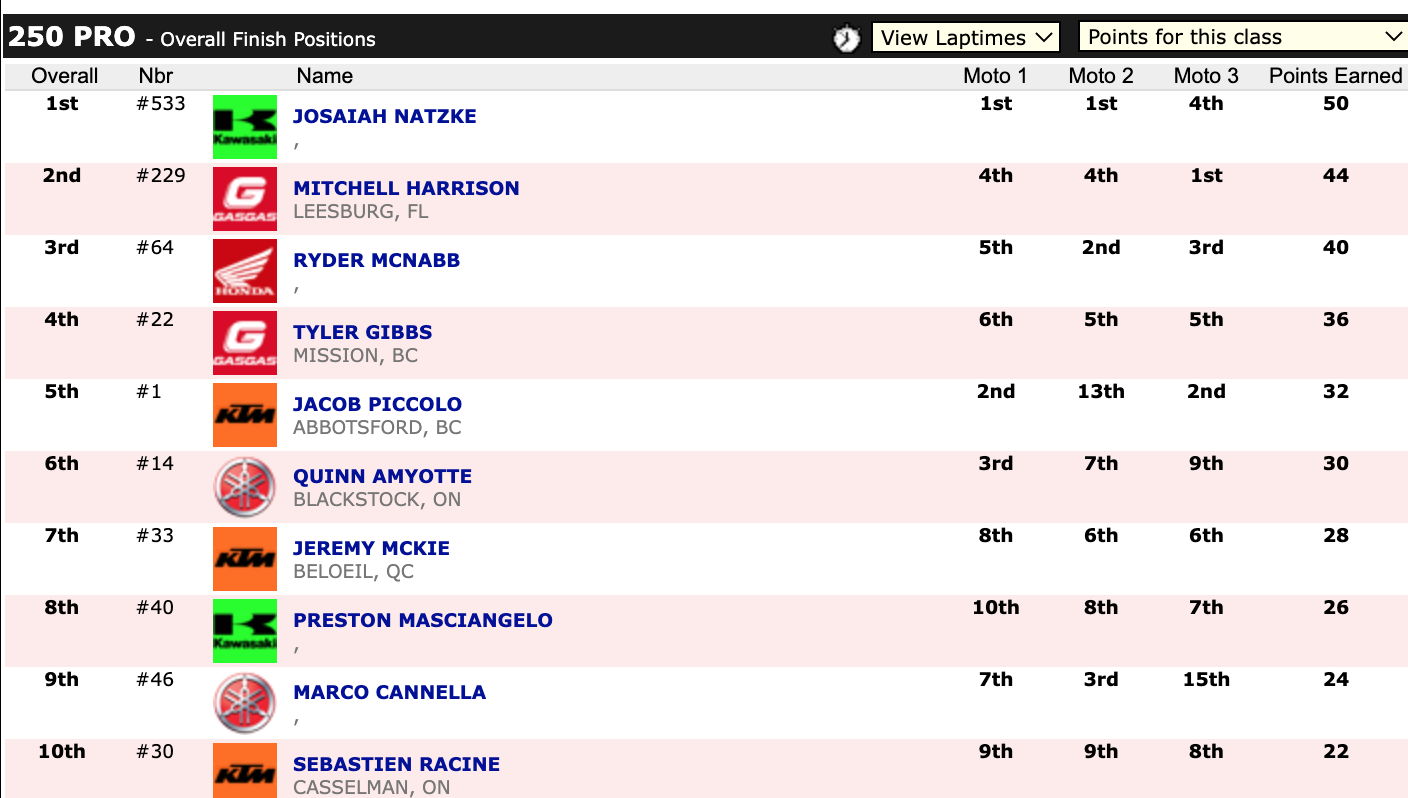Click the Points Earned column header
This screenshot has width=1408, height=798.
pyautogui.click(x=1335, y=76)
